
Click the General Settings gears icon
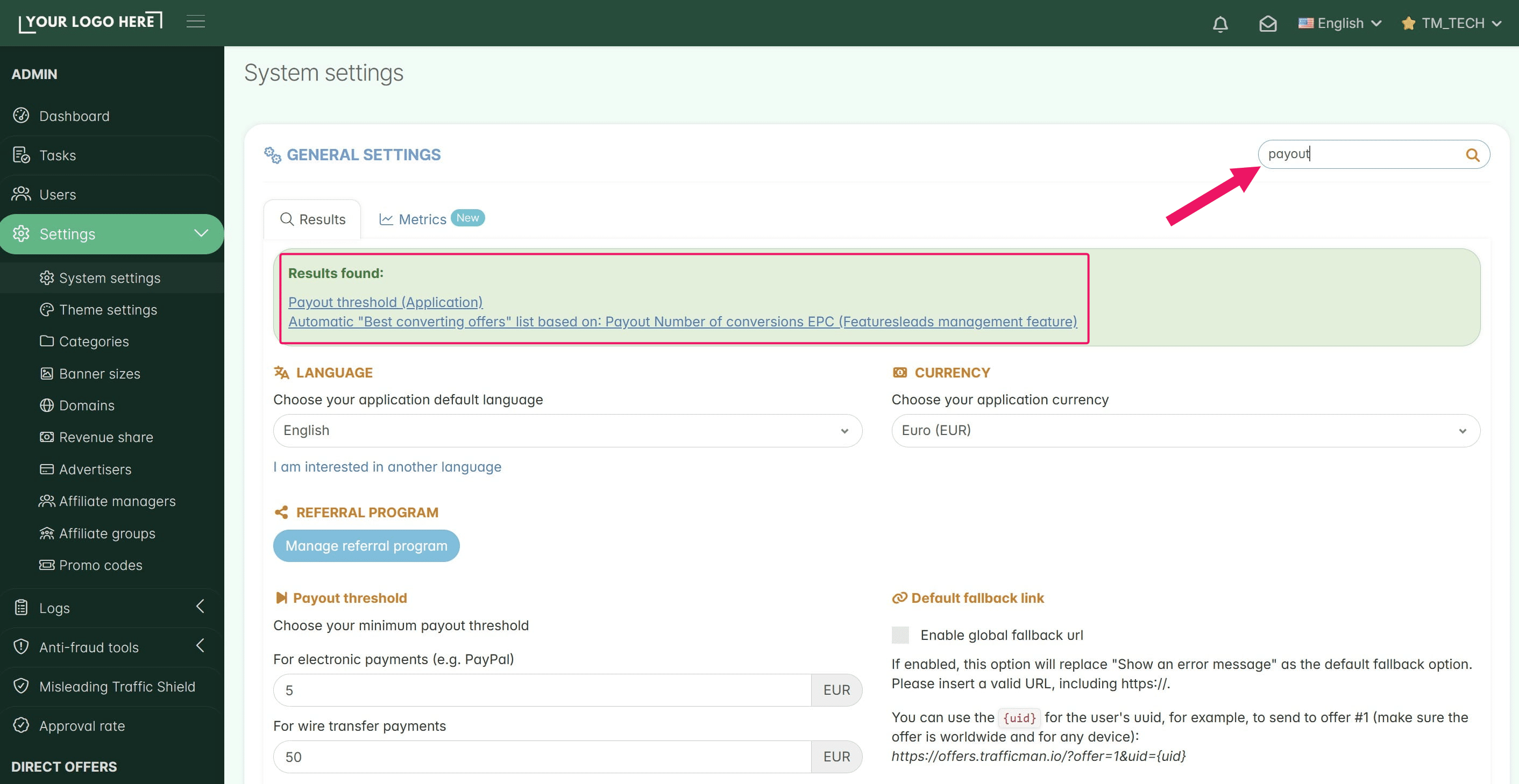[x=272, y=155]
